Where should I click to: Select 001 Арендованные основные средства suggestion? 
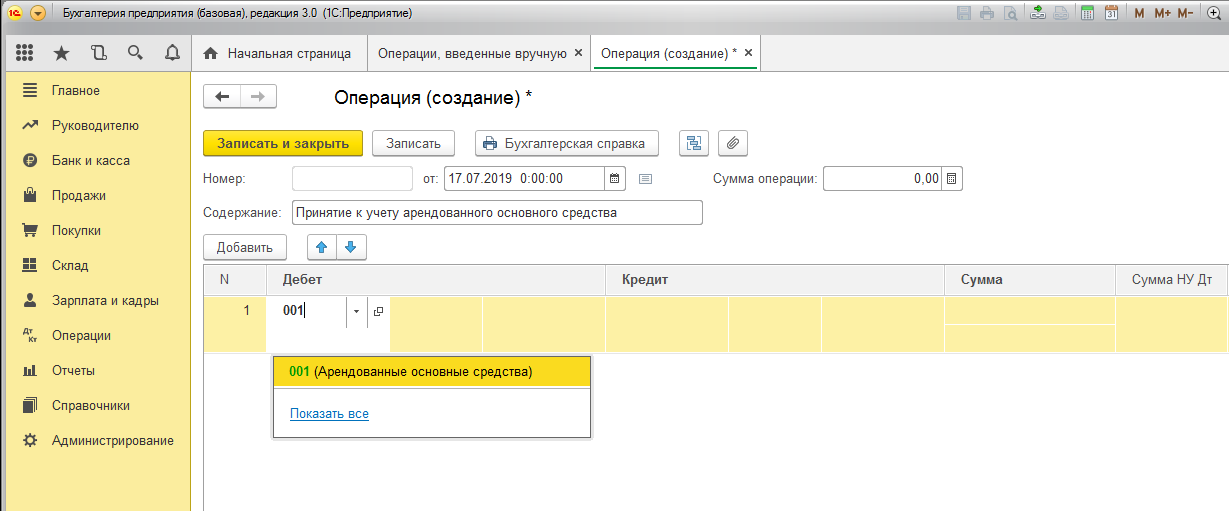click(x=432, y=372)
